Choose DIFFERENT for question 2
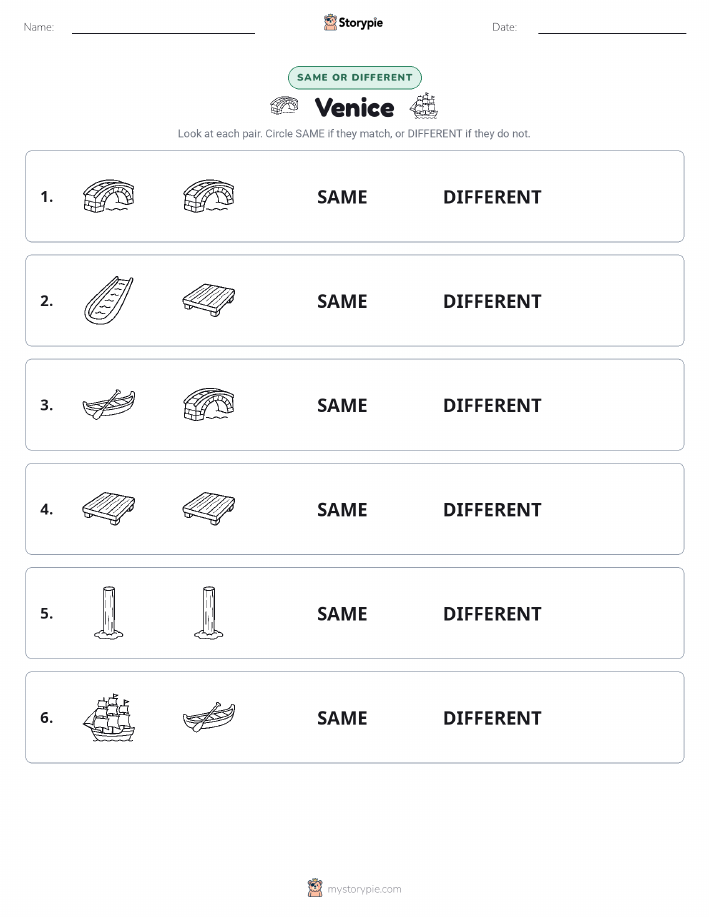Viewport: 709px width, 917px height. click(492, 301)
